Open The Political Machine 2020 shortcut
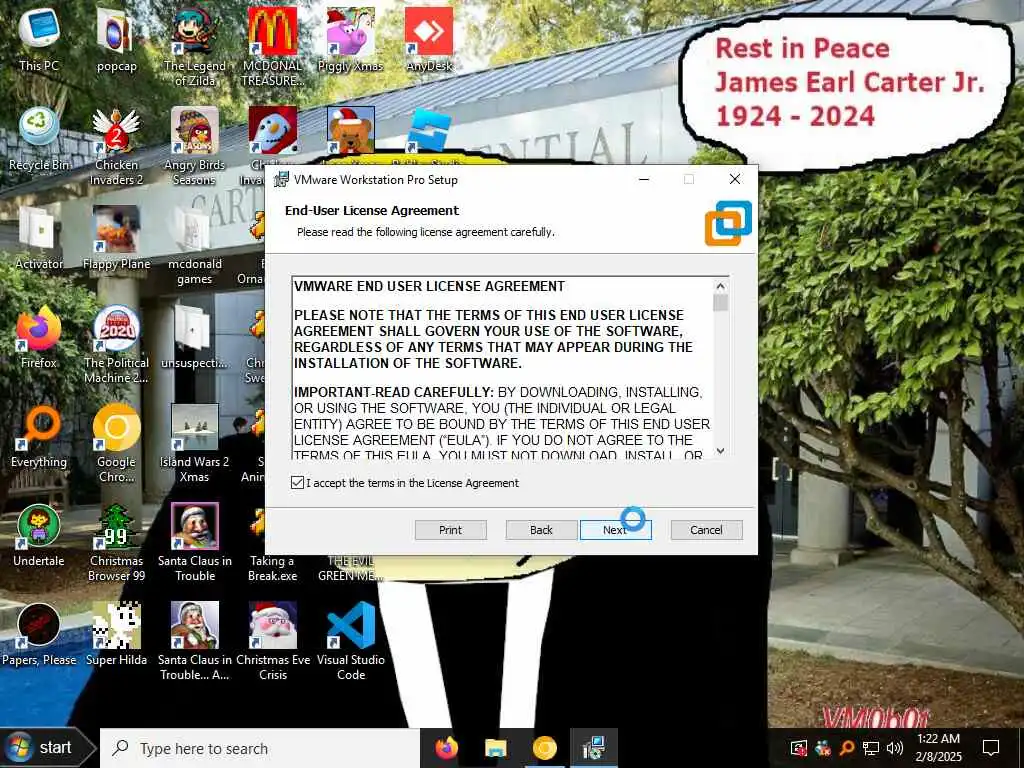The height and width of the screenshot is (768, 1024). coord(116,345)
